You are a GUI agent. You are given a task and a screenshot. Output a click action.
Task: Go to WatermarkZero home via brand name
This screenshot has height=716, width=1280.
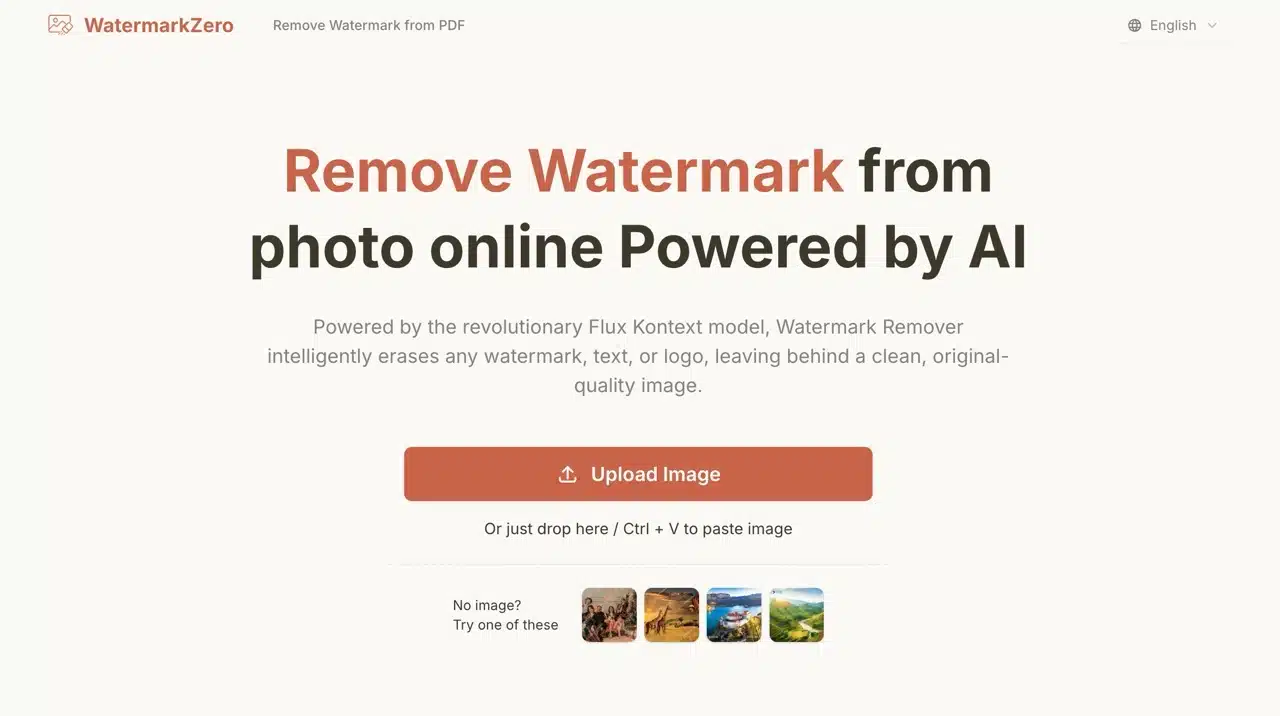click(x=159, y=25)
